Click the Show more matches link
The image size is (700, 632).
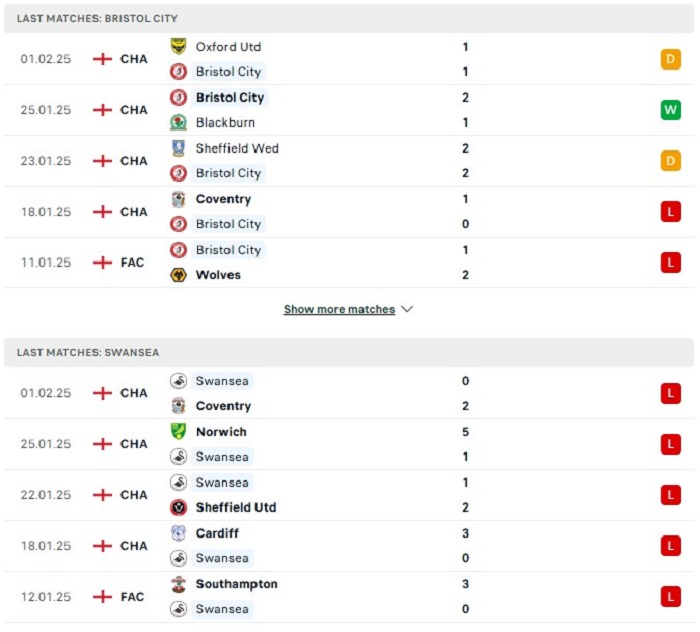point(339,309)
